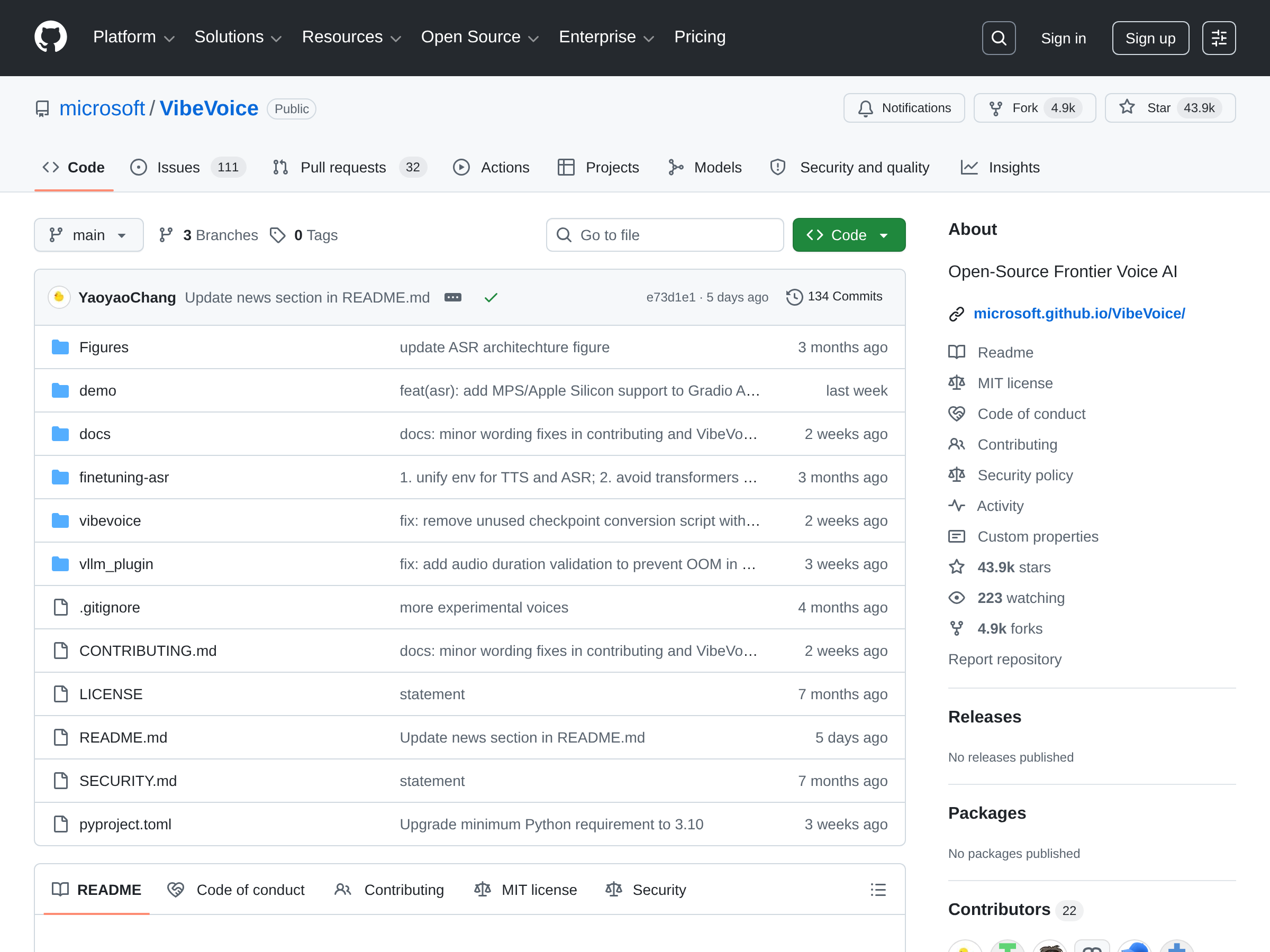Click YaoyaoChang's avatar icon
Viewport: 1270px width, 952px height.
[59, 297]
